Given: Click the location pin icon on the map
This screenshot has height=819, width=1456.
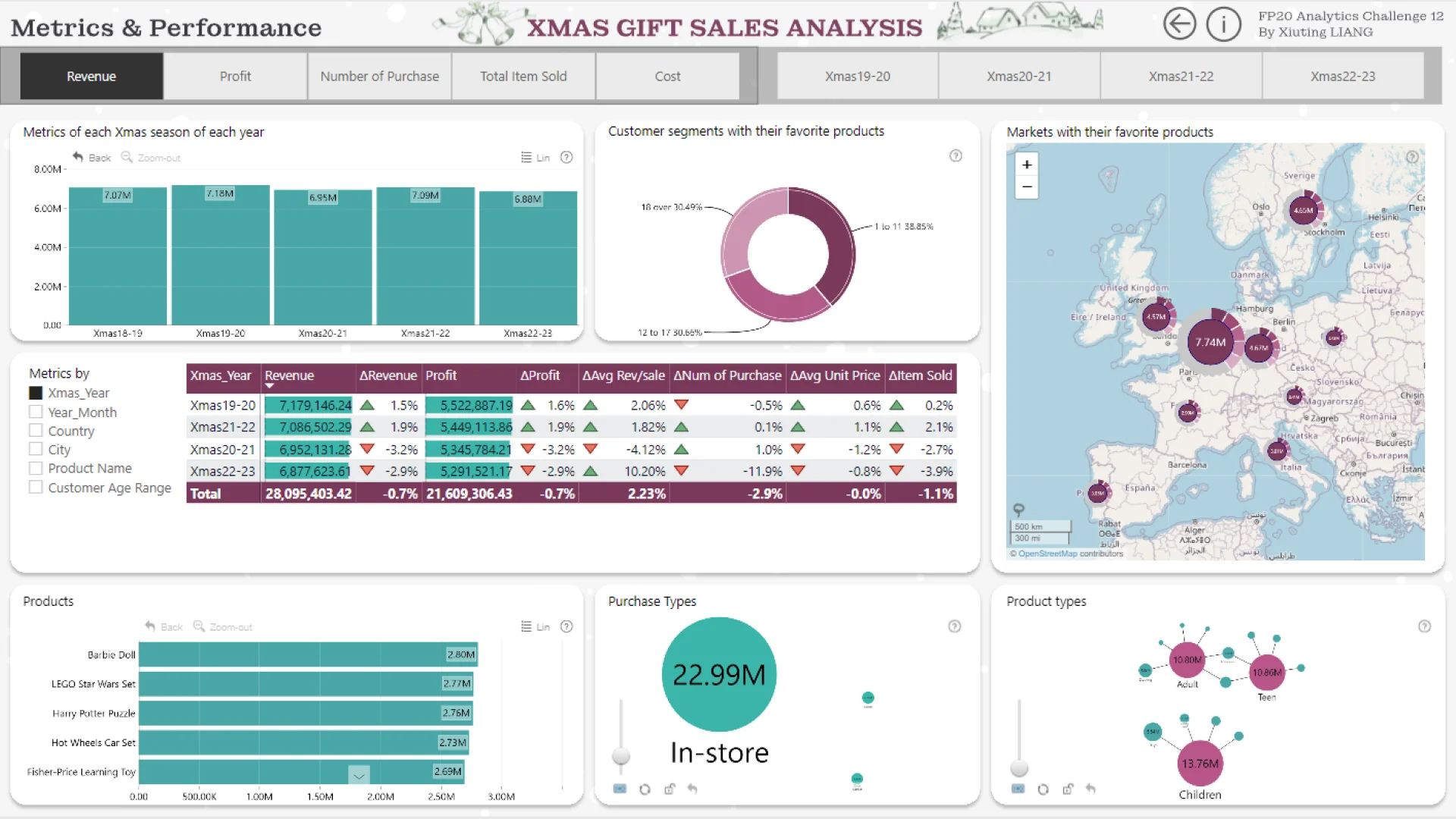Looking at the screenshot, I should (1018, 510).
